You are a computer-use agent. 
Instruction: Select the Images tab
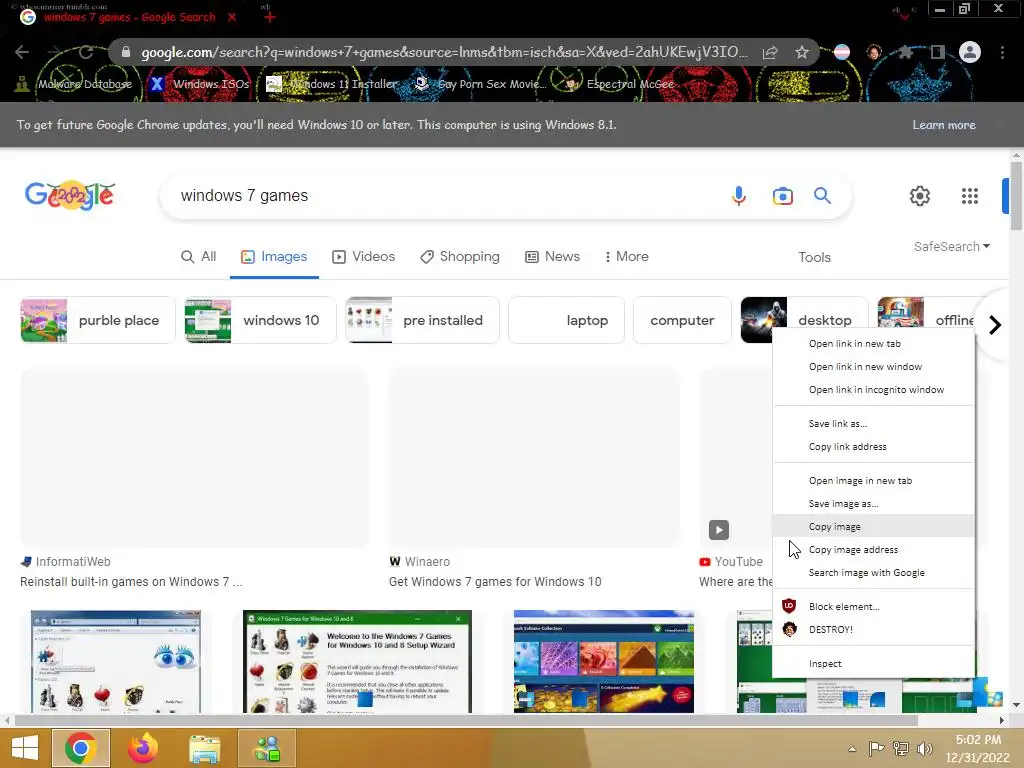coord(274,257)
